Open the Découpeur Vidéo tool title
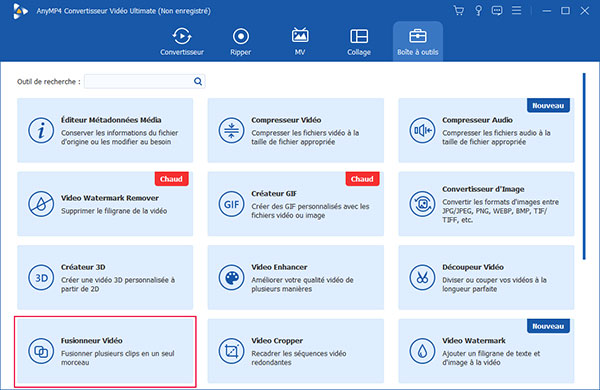This screenshot has height=390, width=600. [x=473, y=267]
